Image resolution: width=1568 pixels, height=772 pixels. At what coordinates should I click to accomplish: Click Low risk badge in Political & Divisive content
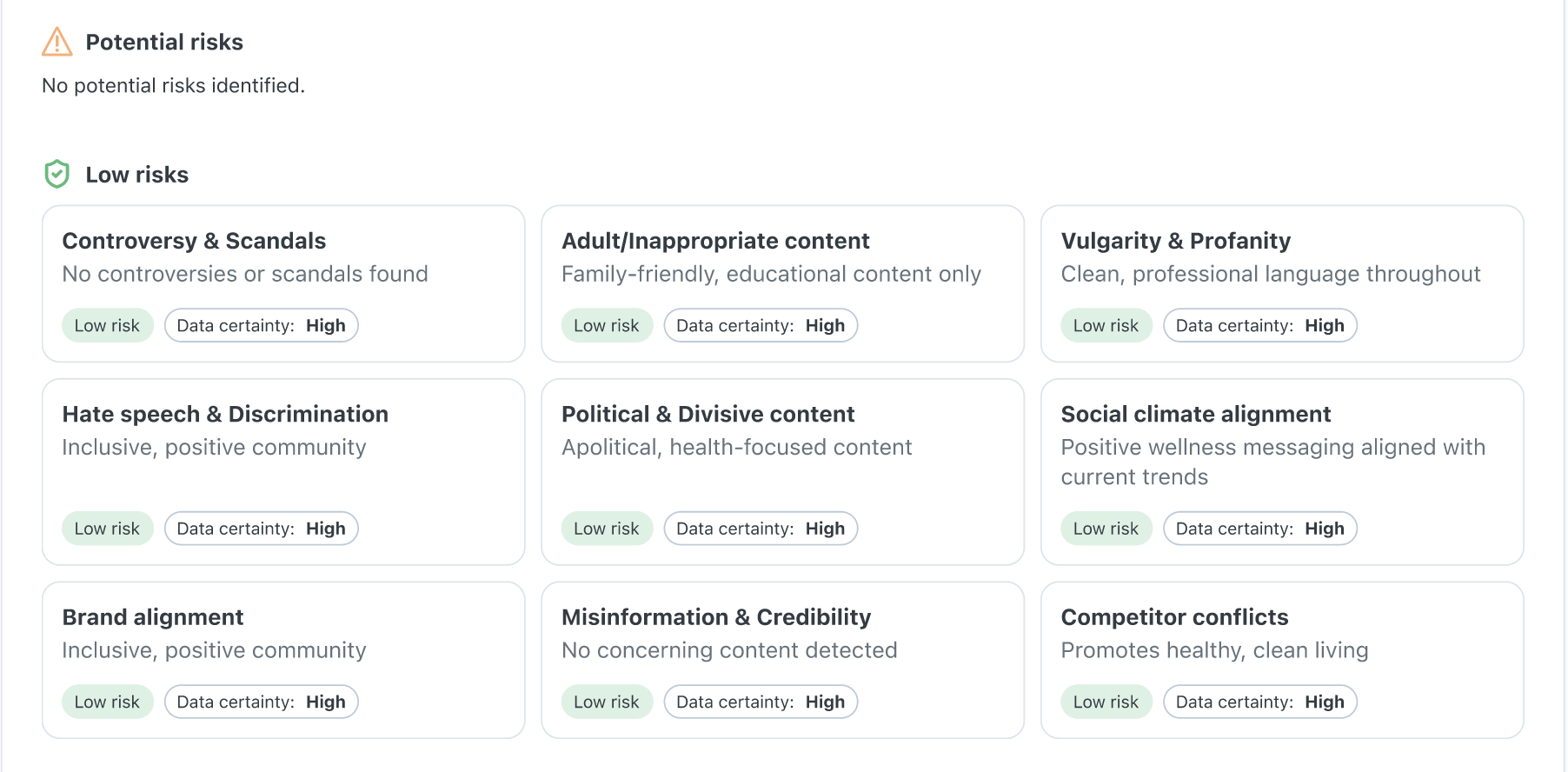click(606, 529)
